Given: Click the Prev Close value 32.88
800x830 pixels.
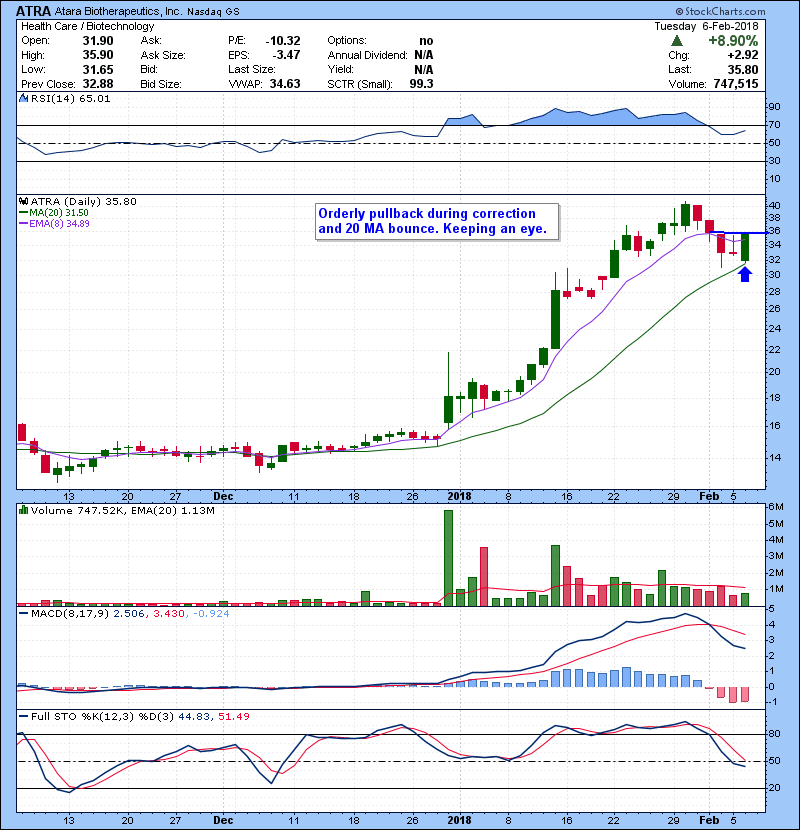Looking at the screenshot, I should point(98,84).
